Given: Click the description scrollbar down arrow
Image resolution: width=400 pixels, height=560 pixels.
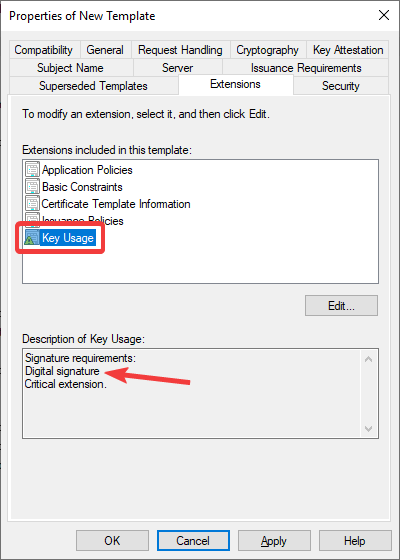Looking at the screenshot, I should (369, 428).
